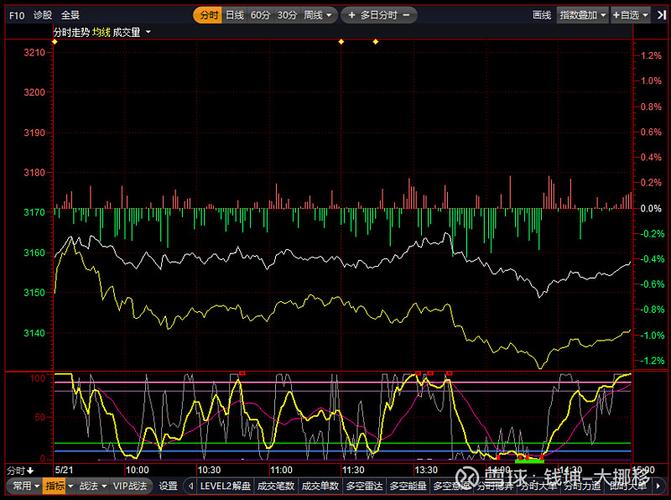Open the 诊股 stock diagnosis
The height and width of the screenshot is (500, 671).
pyautogui.click(x=42, y=15)
